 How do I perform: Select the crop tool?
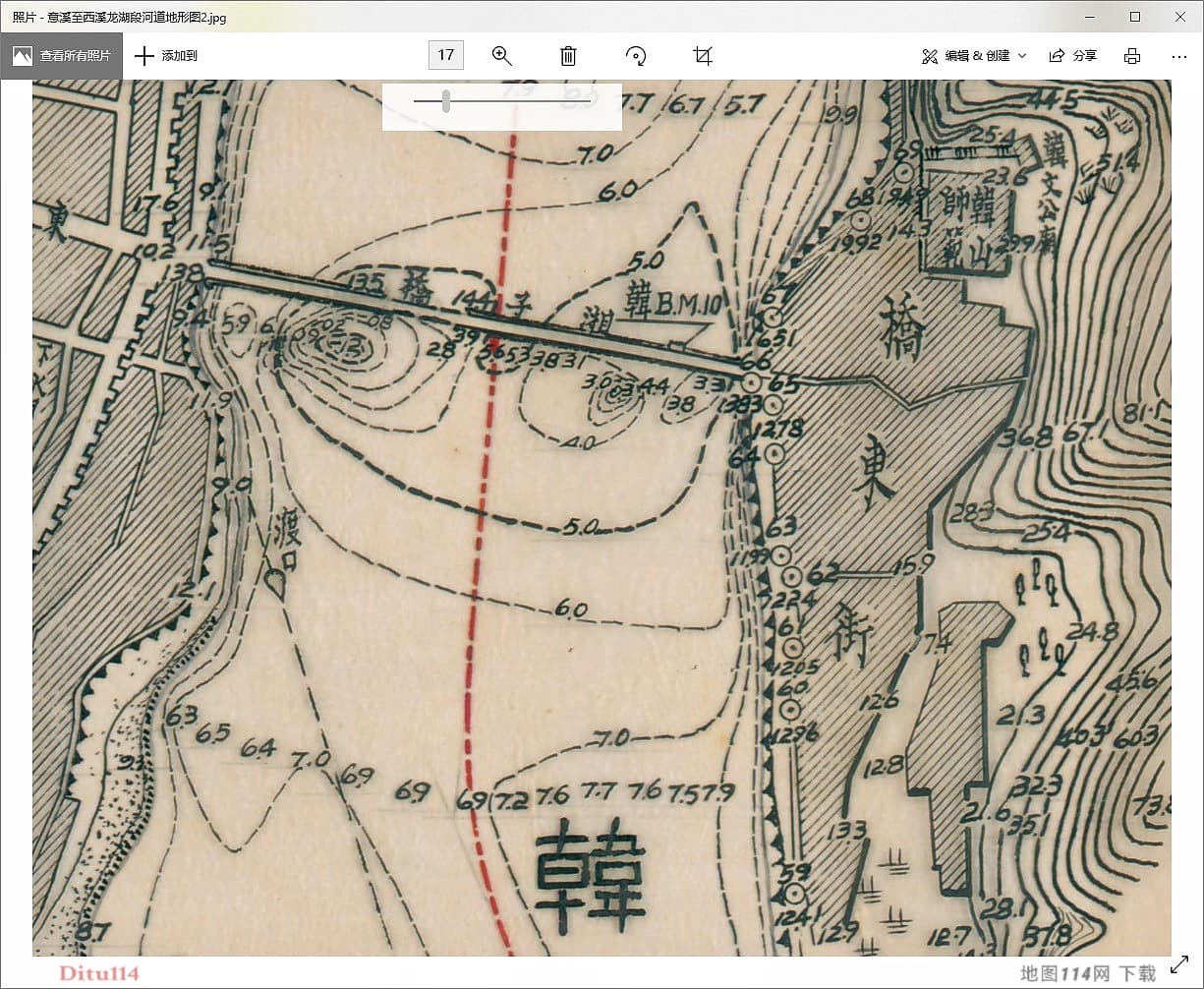coord(703,55)
